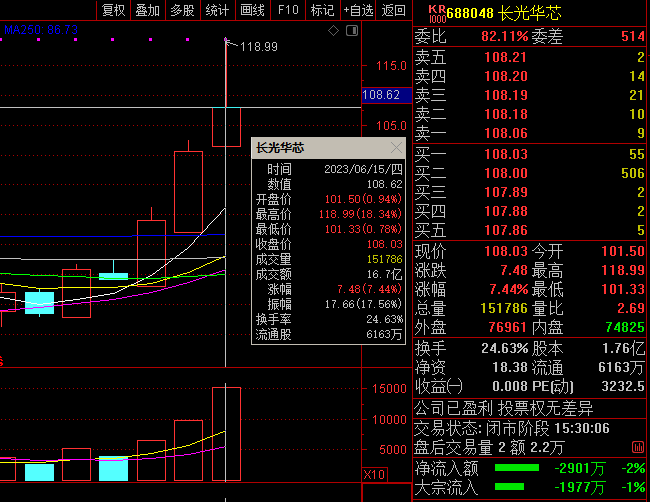Image resolution: width=650 pixels, height=502 pixels.
Task: Click the 115.0 price axis label
Action: point(391,66)
